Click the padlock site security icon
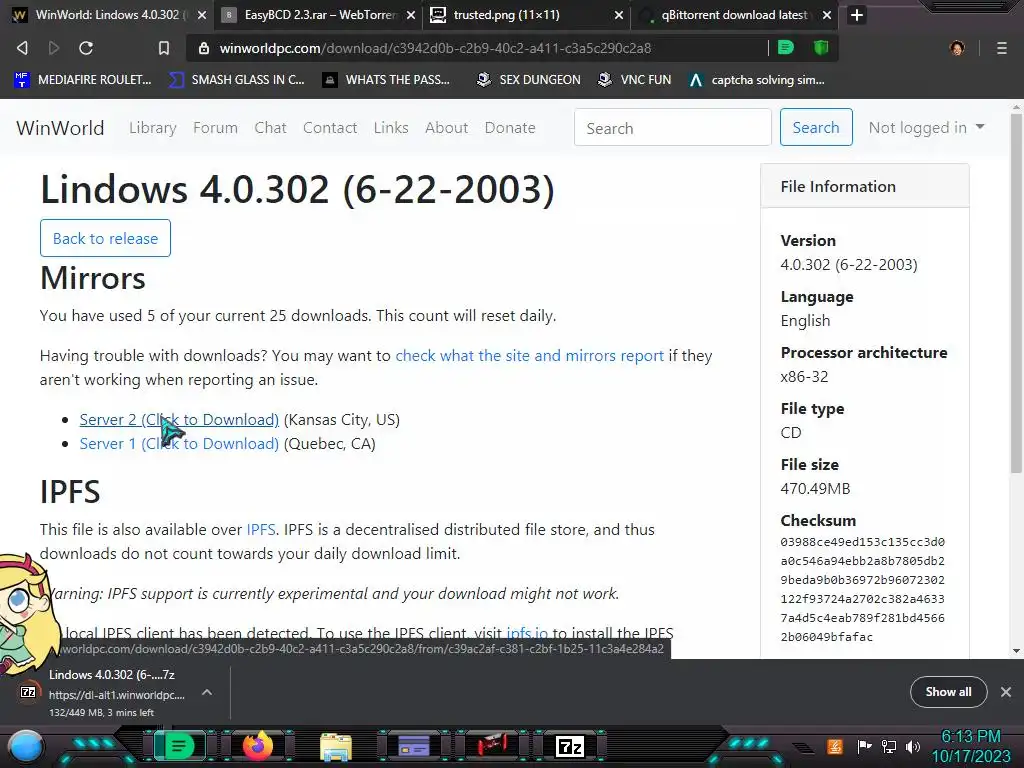The height and width of the screenshot is (768, 1024). coord(204,48)
